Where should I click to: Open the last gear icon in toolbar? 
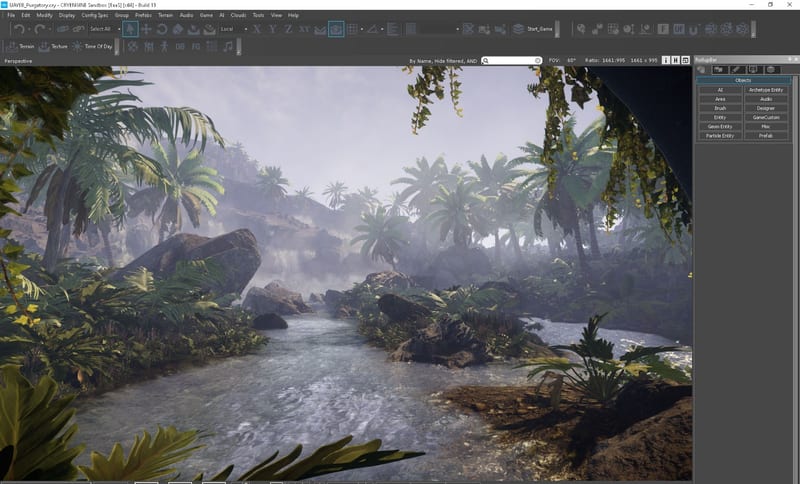742,29
